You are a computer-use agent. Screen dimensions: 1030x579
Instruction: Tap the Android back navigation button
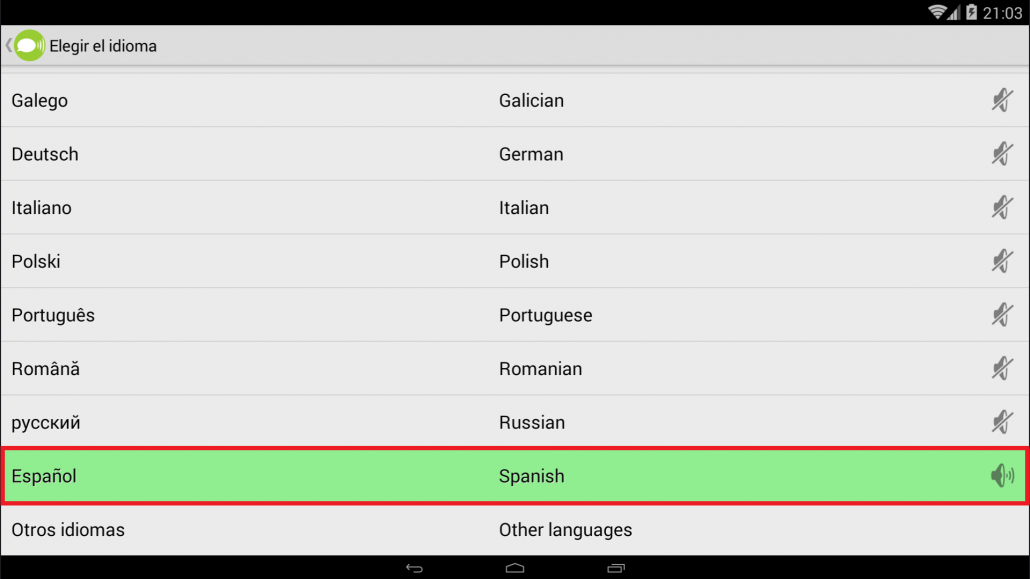(414, 568)
